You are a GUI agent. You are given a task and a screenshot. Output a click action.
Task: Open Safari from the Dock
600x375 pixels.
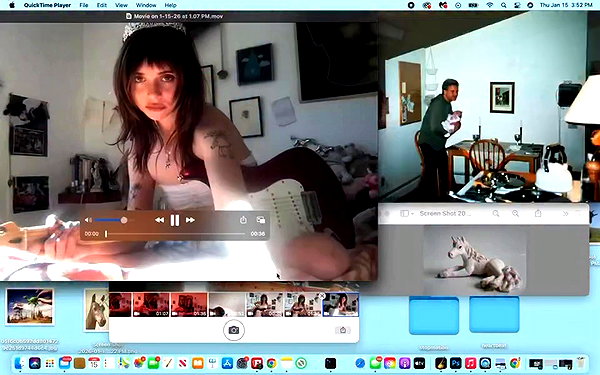(x=360, y=363)
